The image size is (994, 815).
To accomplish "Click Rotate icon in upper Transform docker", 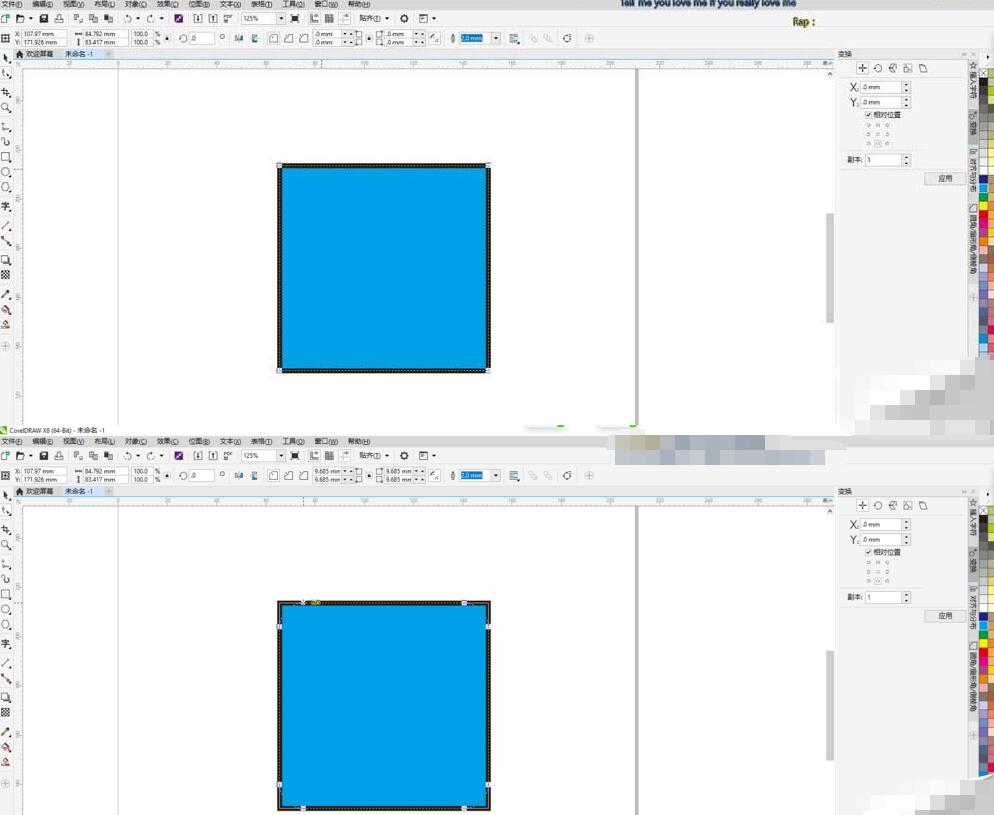I will (x=878, y=68).
